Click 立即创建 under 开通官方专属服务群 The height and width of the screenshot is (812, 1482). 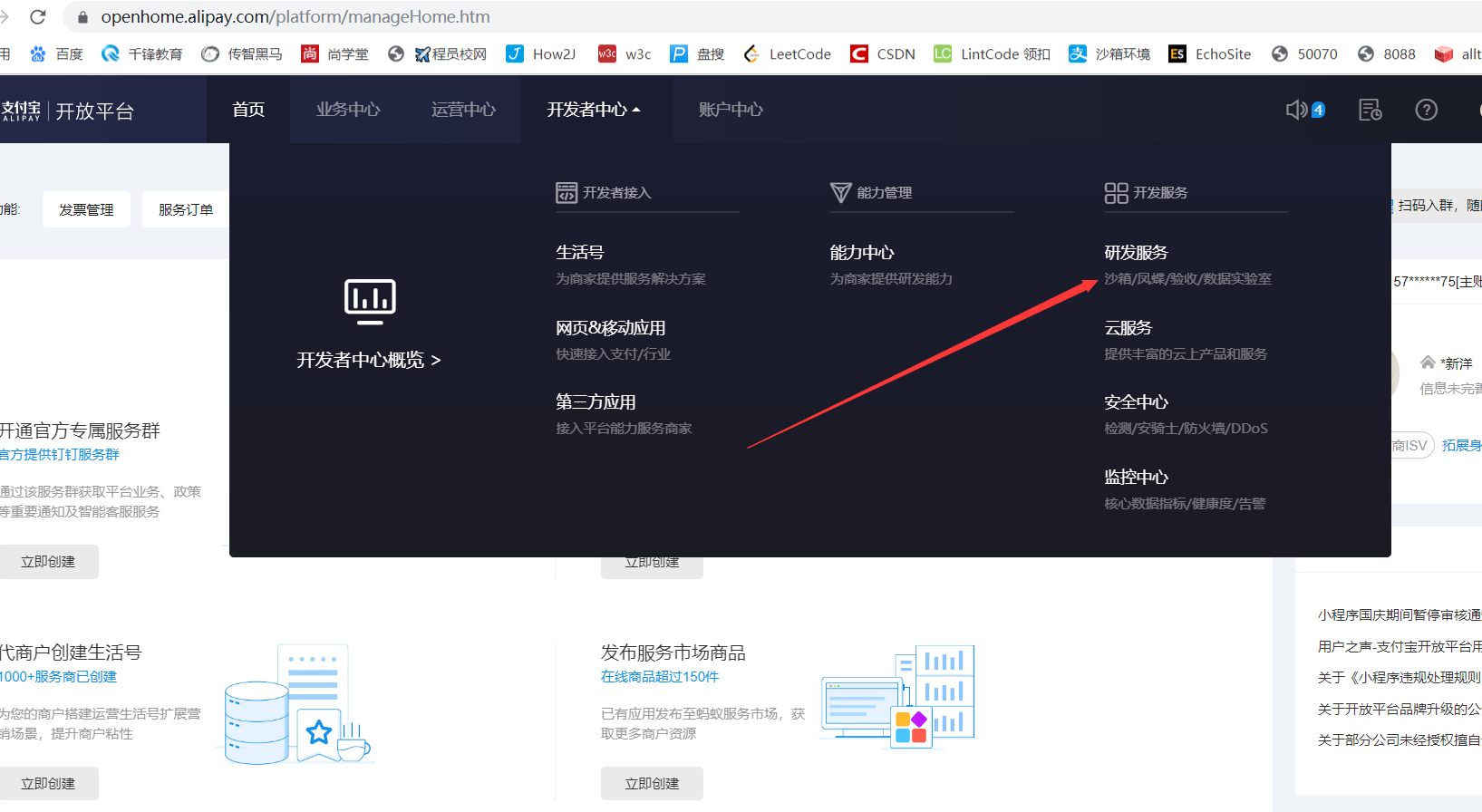[x=48, y=562]
